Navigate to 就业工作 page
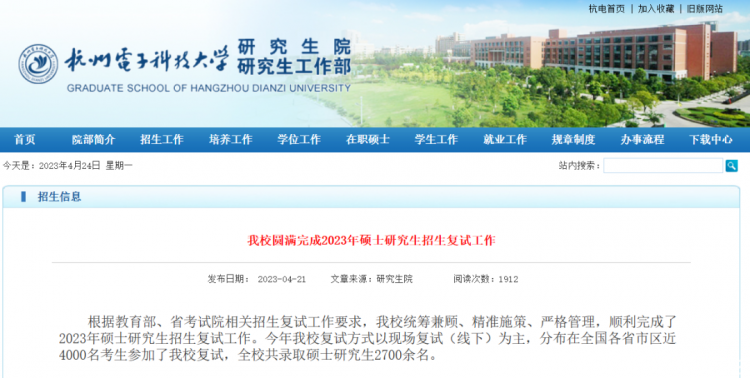The height and width of the screenshot is (378, 750). coord(505,140)
